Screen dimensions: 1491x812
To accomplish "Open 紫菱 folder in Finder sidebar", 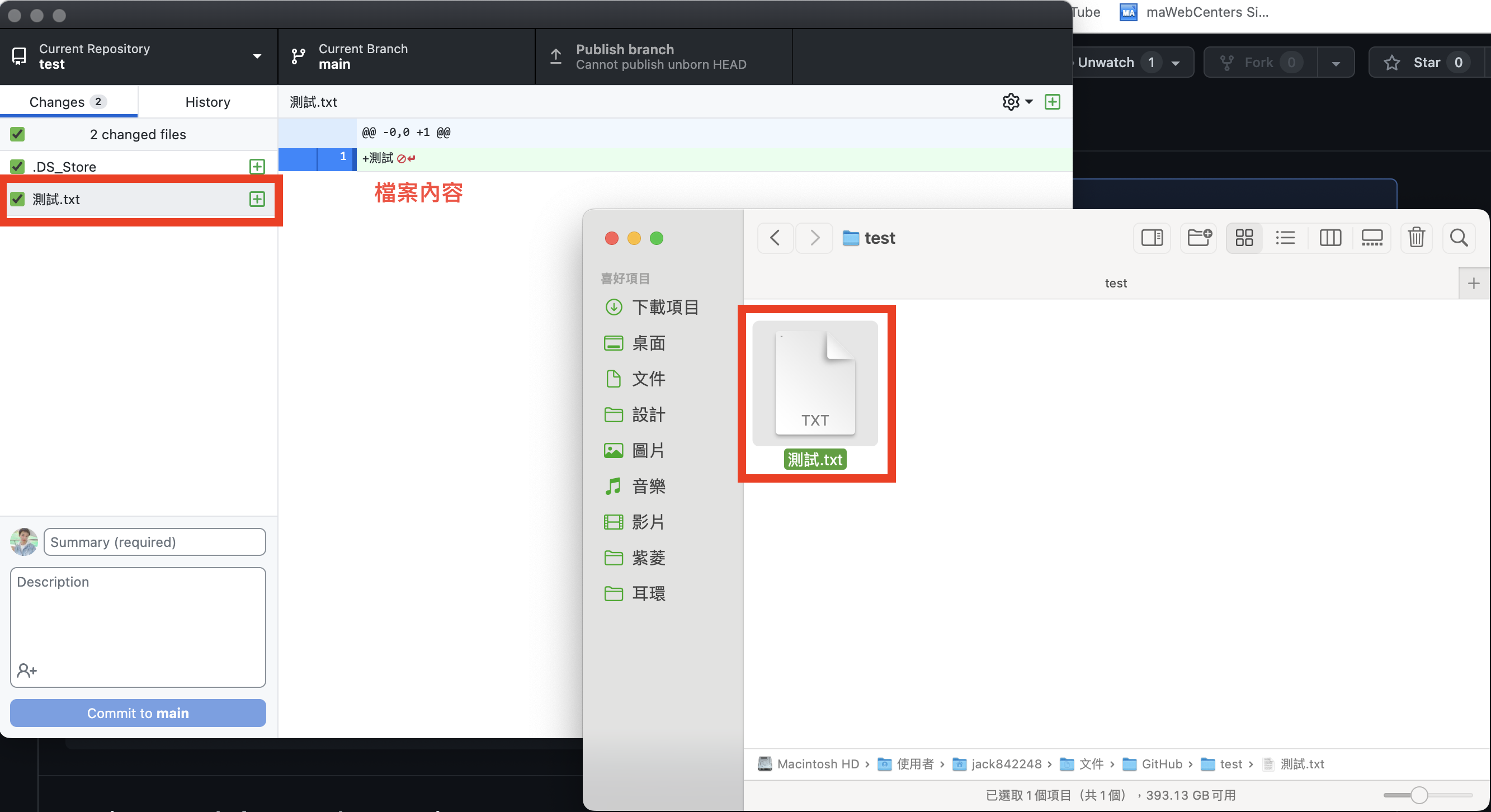I will pos(635,558).
